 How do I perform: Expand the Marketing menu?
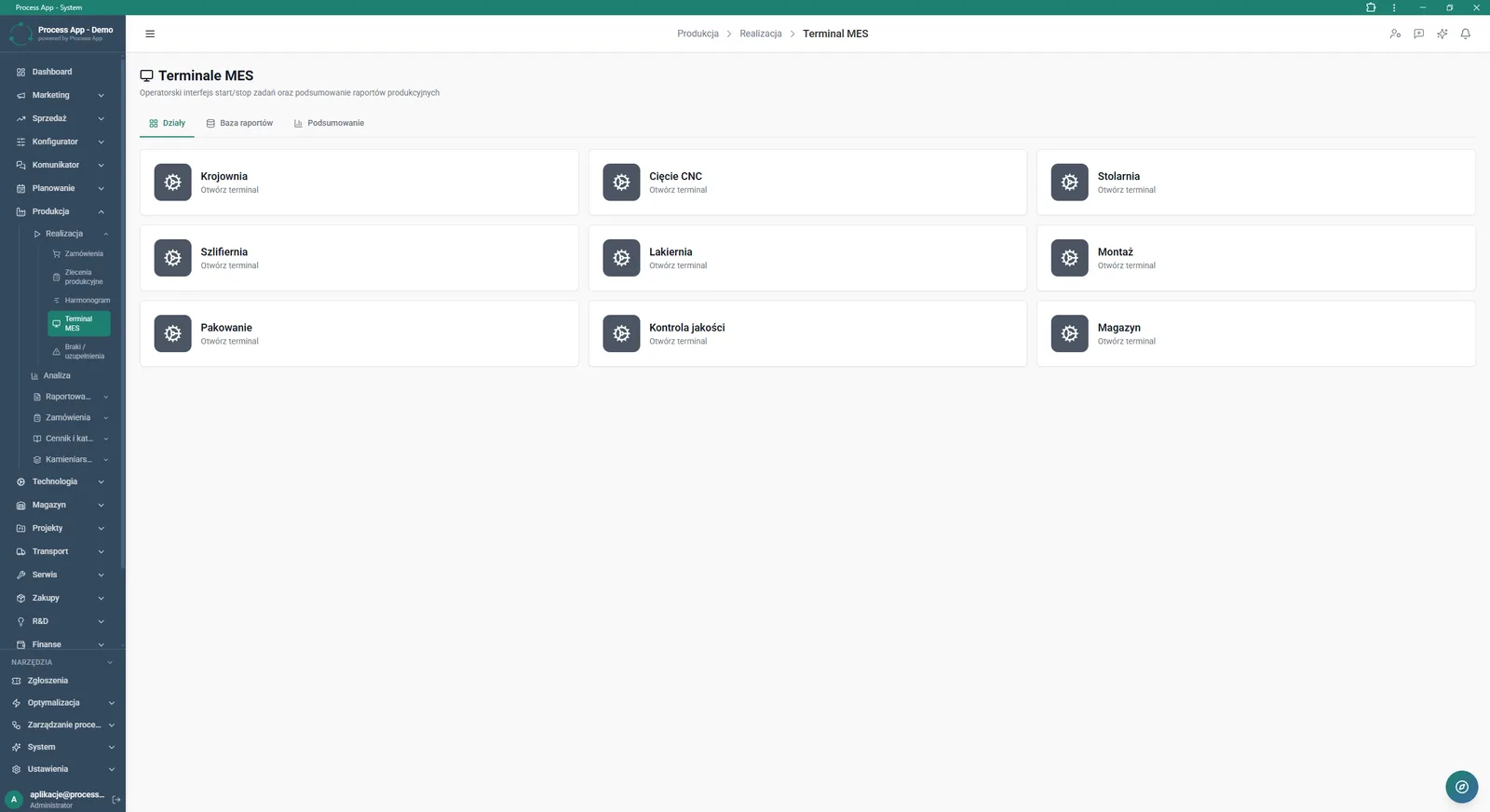pos(61,95)
